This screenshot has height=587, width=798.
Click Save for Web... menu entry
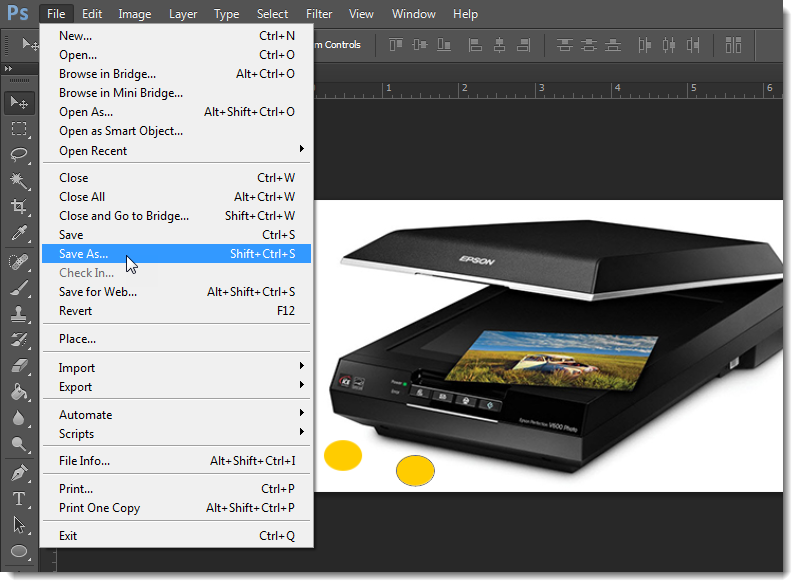98,292
